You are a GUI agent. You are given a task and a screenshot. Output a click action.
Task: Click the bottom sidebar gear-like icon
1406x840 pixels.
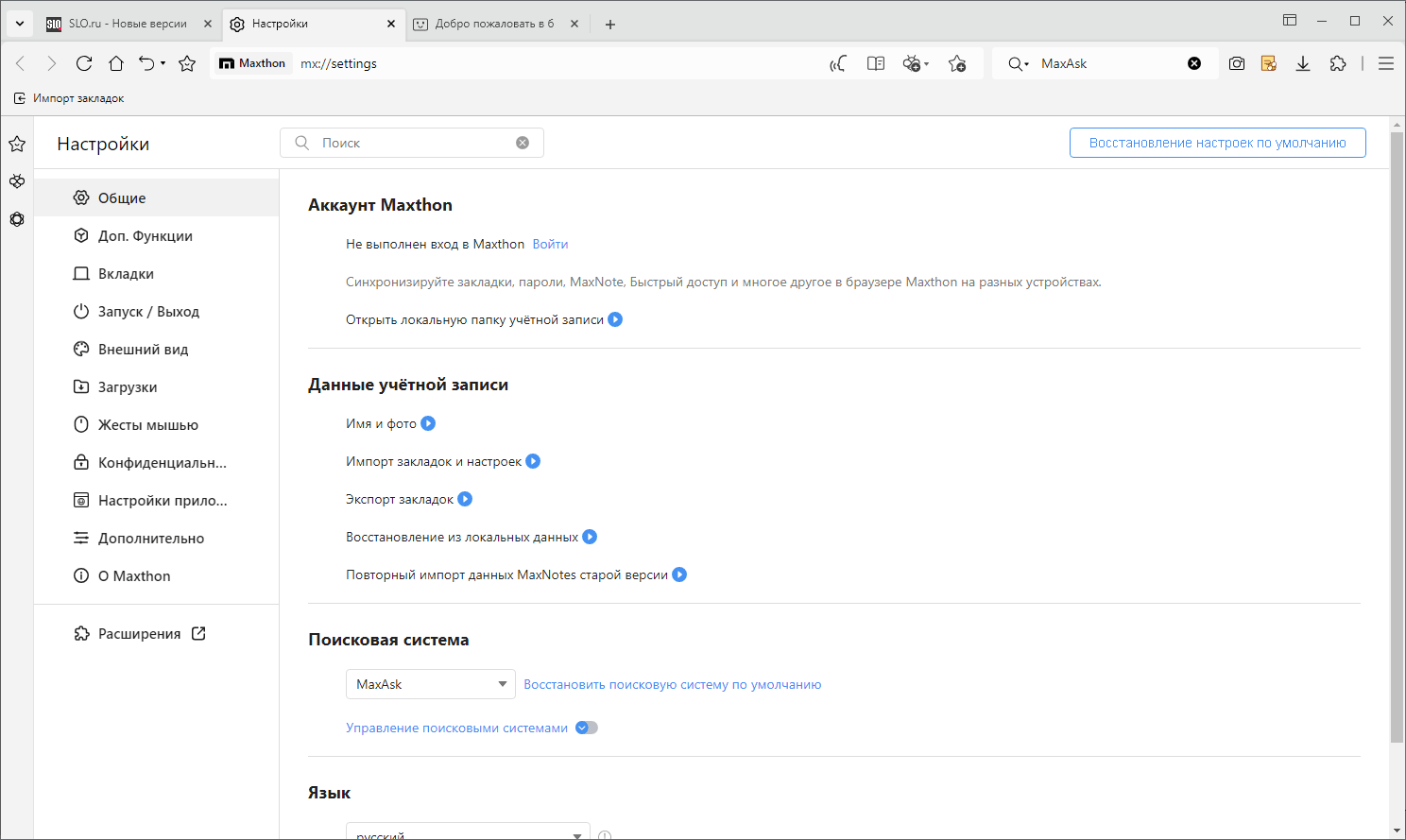[17, 219]
